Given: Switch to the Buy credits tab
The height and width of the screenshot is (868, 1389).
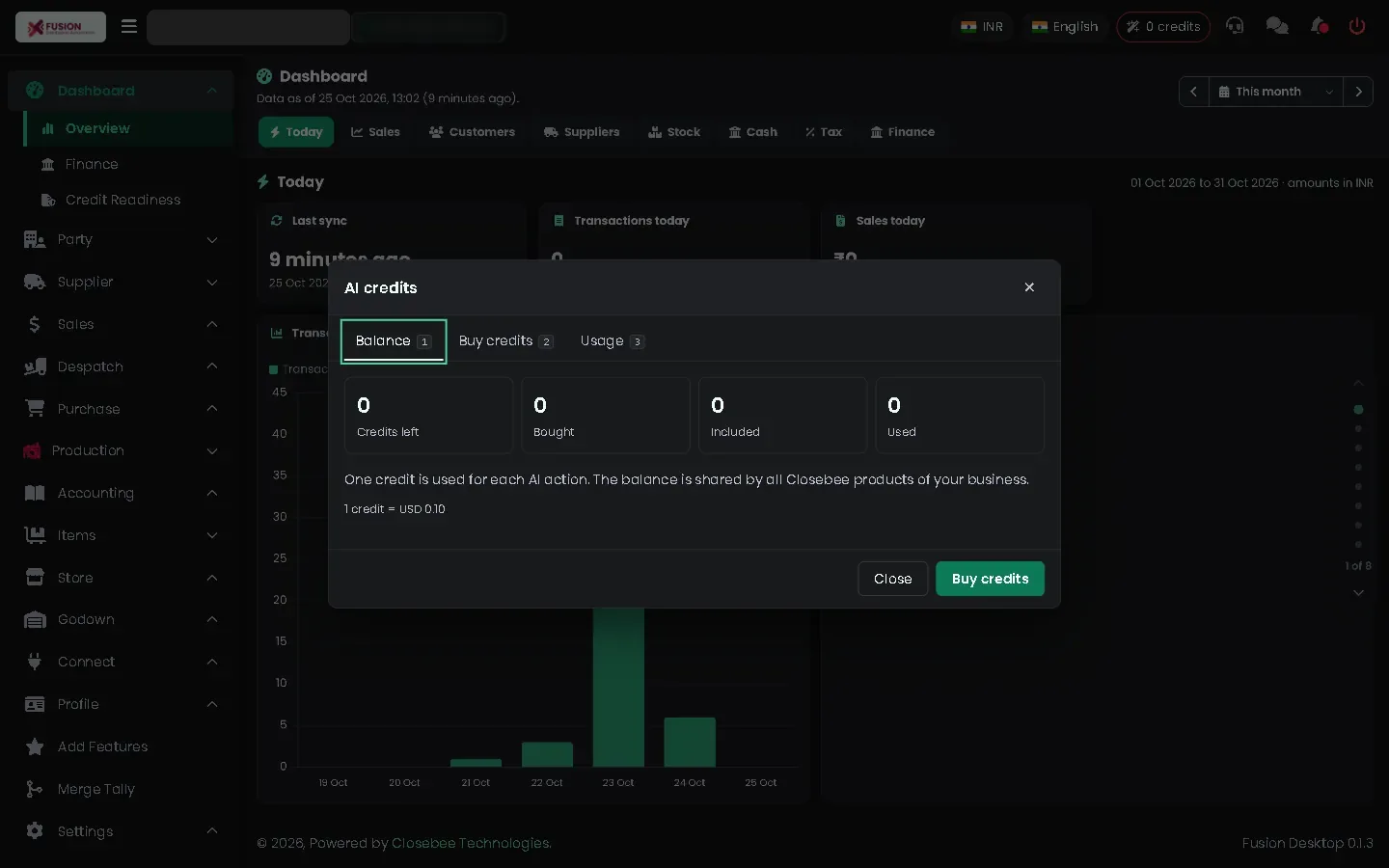Looking at the screenshot, I should pyautogui.click(x=505, y=341).
